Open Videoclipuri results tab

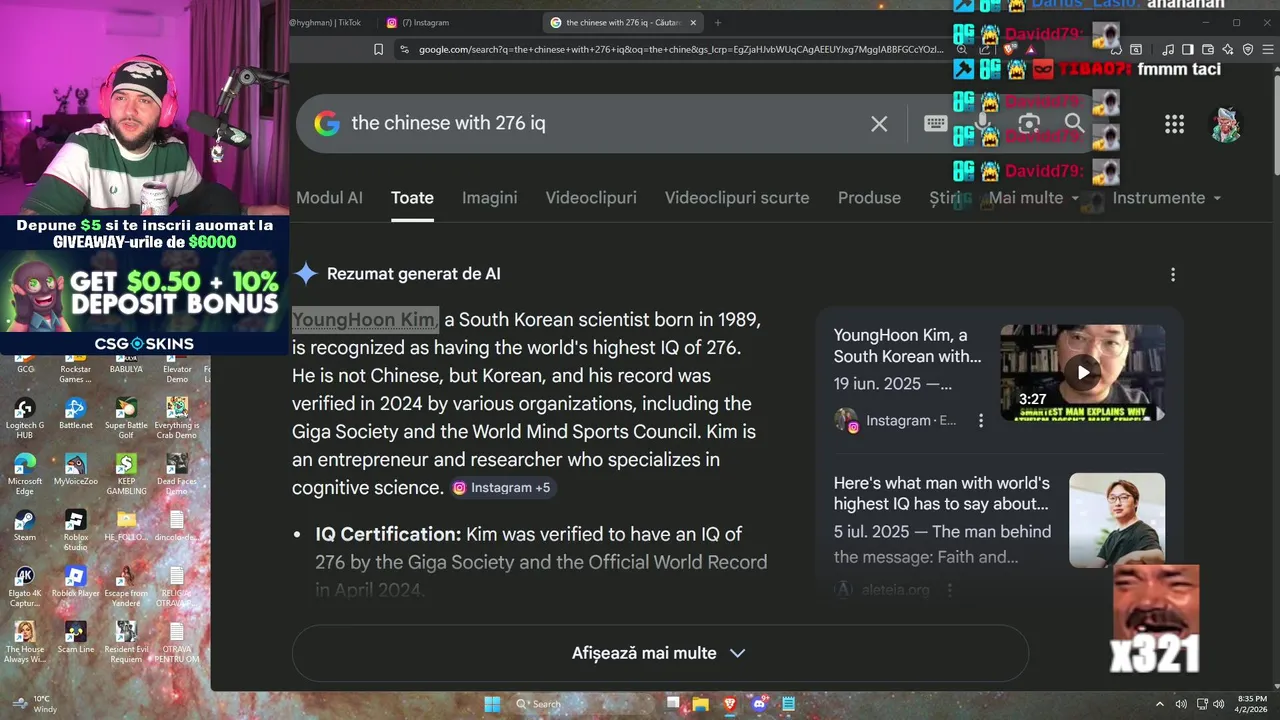pyautogui.click(x=591, y=198)
